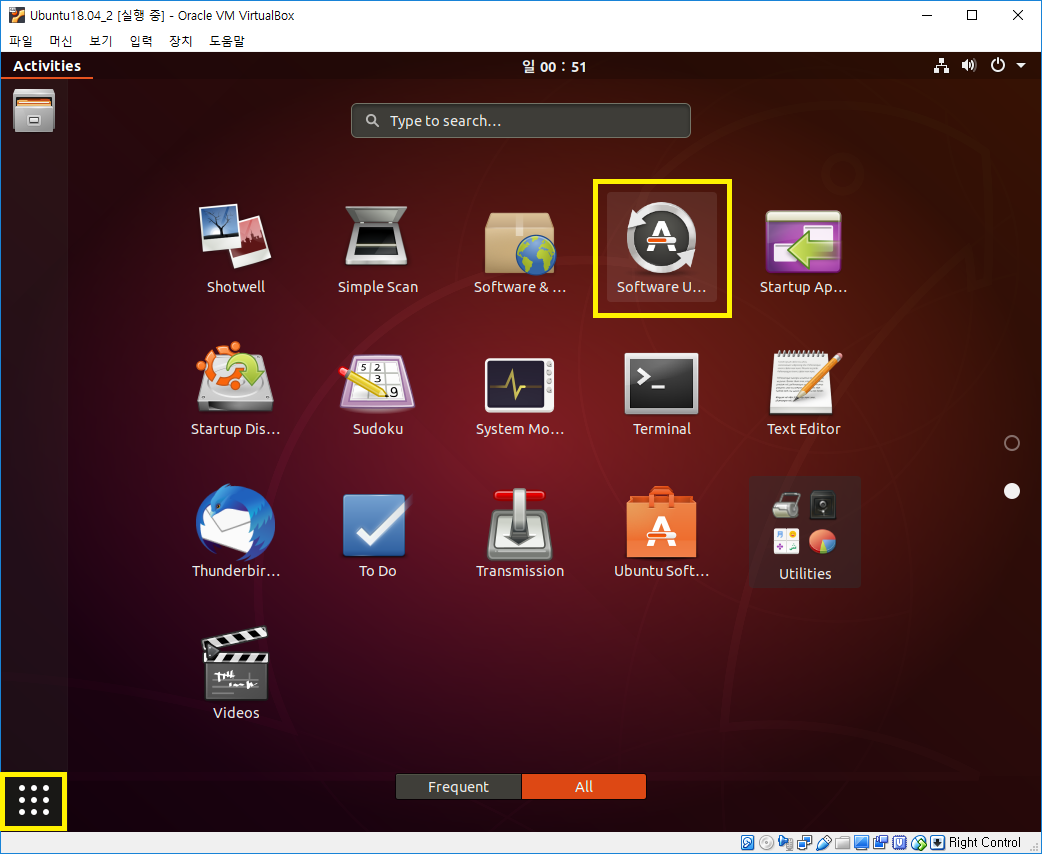
Task: Click the Activities button
Action: pyautogui.click(x=47, y=66)
